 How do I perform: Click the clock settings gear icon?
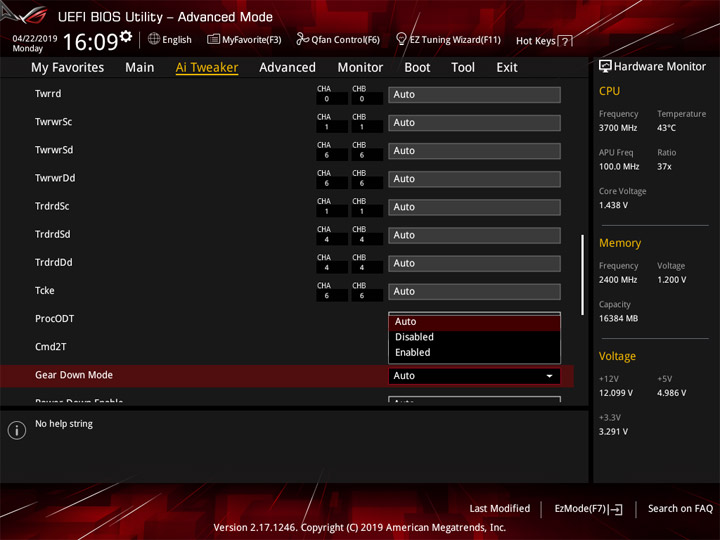point(126,36)
